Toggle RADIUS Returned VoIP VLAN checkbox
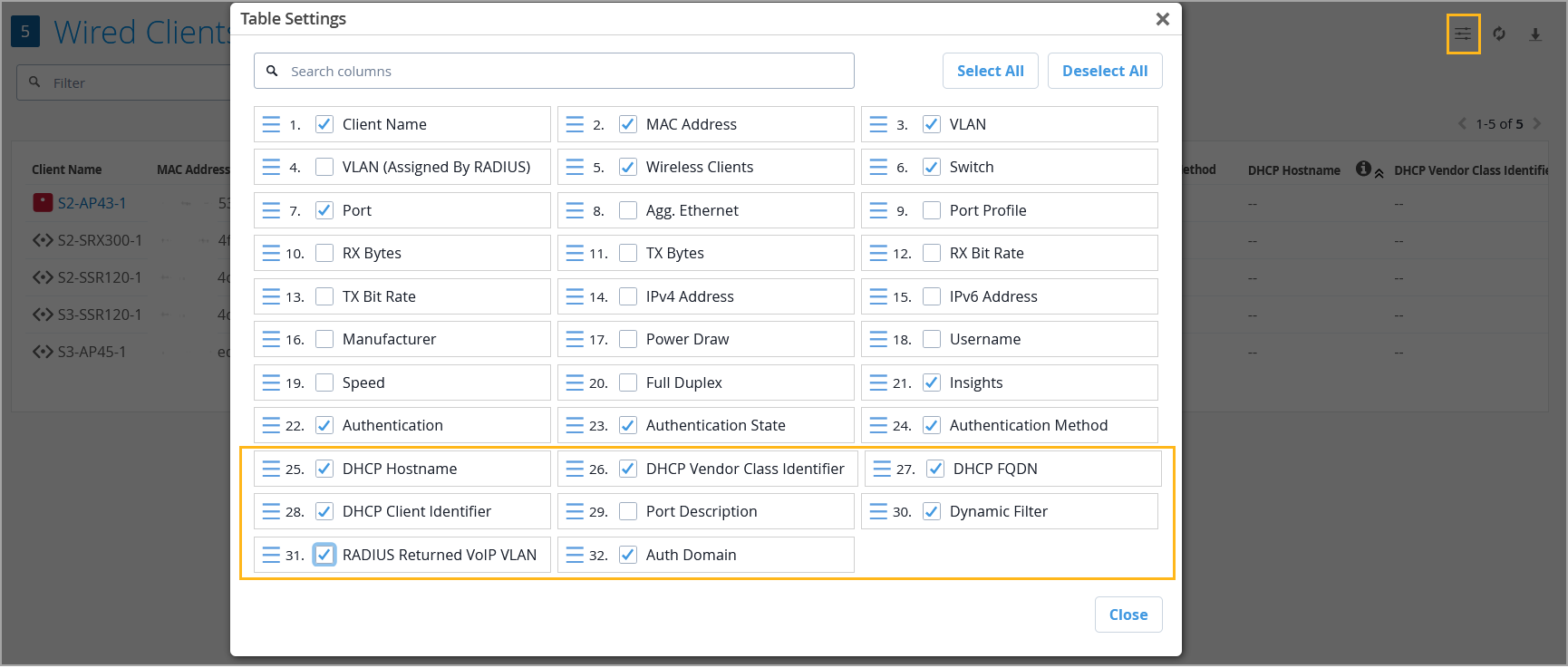The width and height of the screenshot is (1568, 668). coord(324,555)
